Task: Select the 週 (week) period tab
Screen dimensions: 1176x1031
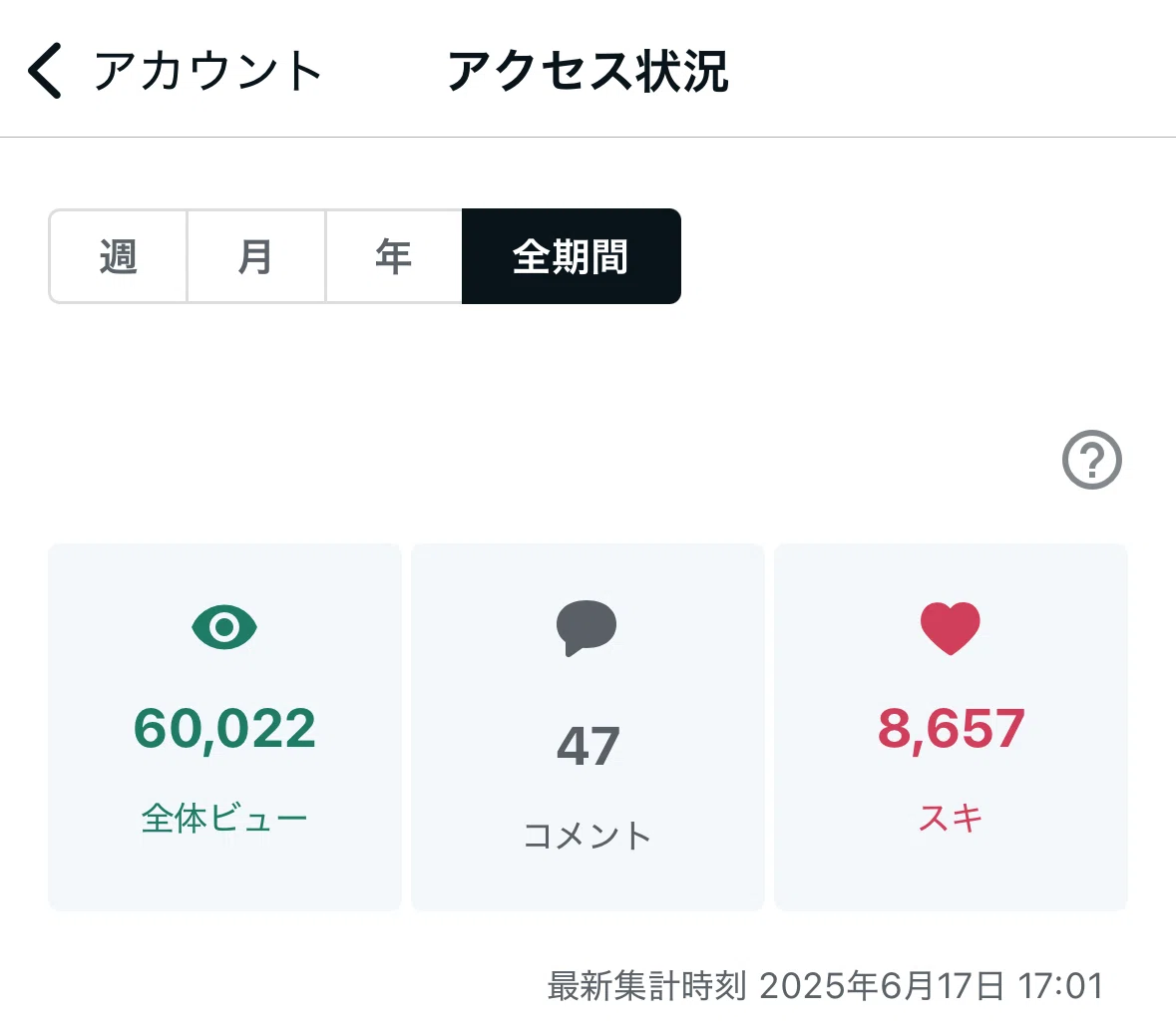Action: pyautogui.click(x=119, y=256)
